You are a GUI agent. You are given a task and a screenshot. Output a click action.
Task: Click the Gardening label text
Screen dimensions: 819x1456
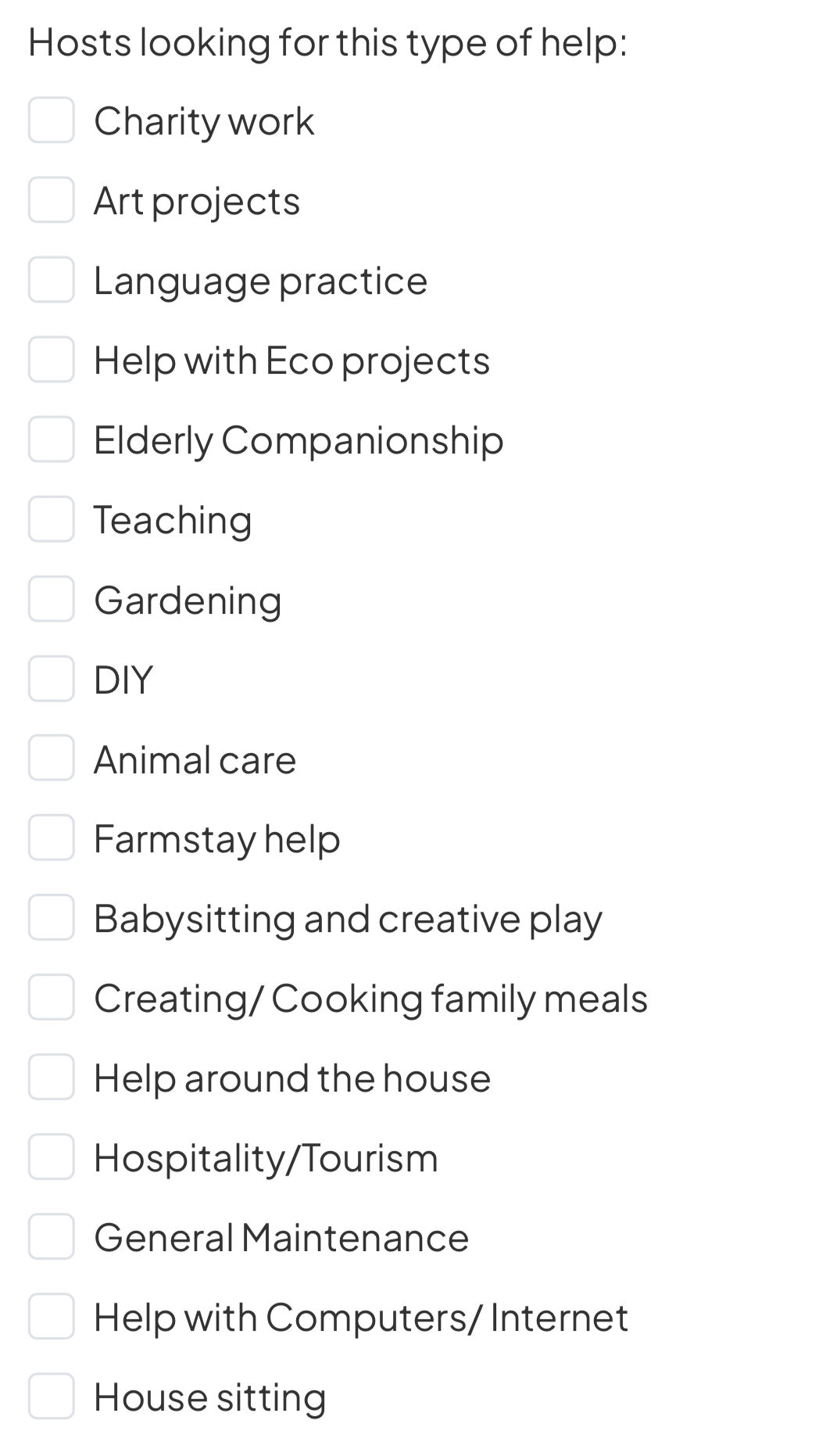[x=188, y=601]
